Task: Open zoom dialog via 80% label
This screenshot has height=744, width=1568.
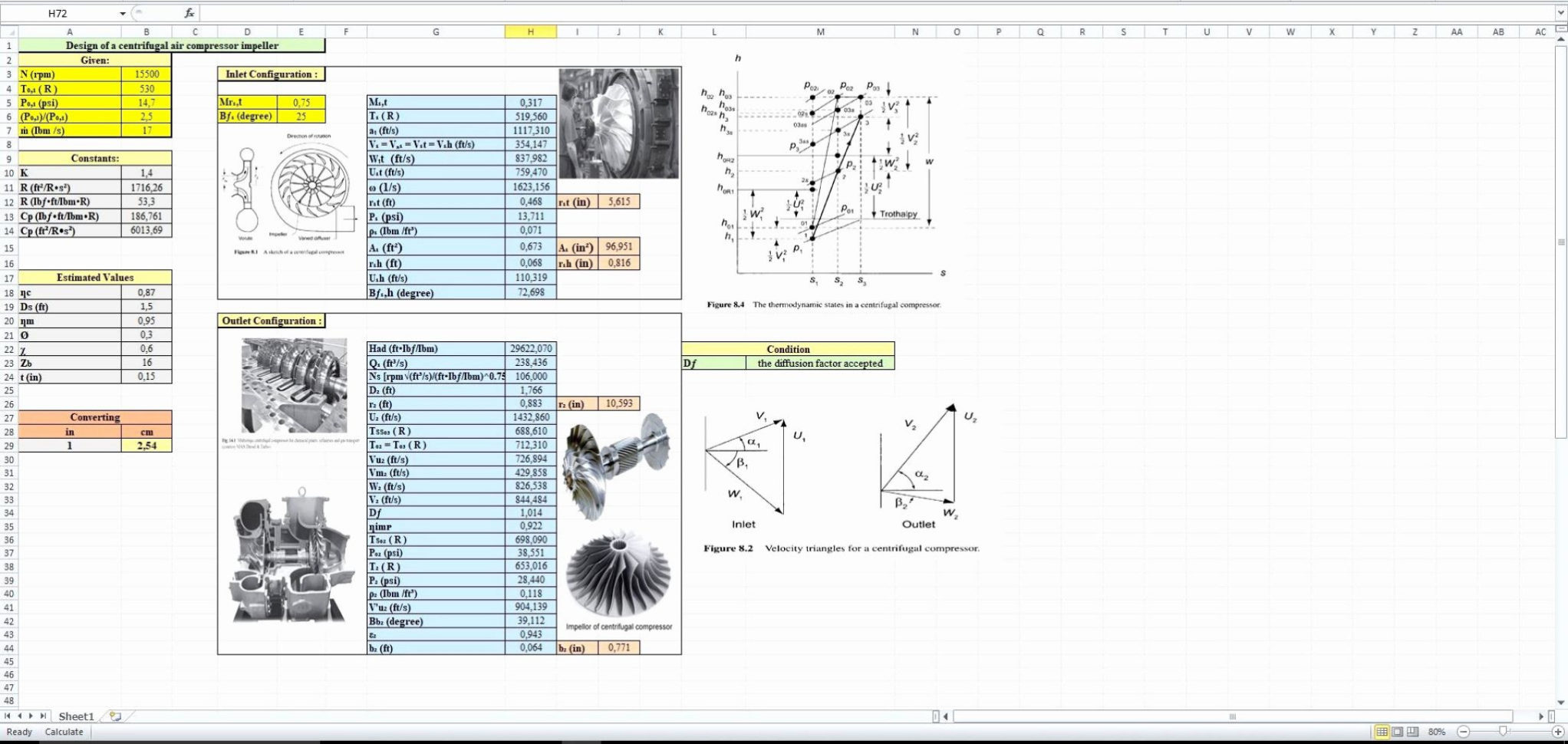Action: coord(1437,732)
